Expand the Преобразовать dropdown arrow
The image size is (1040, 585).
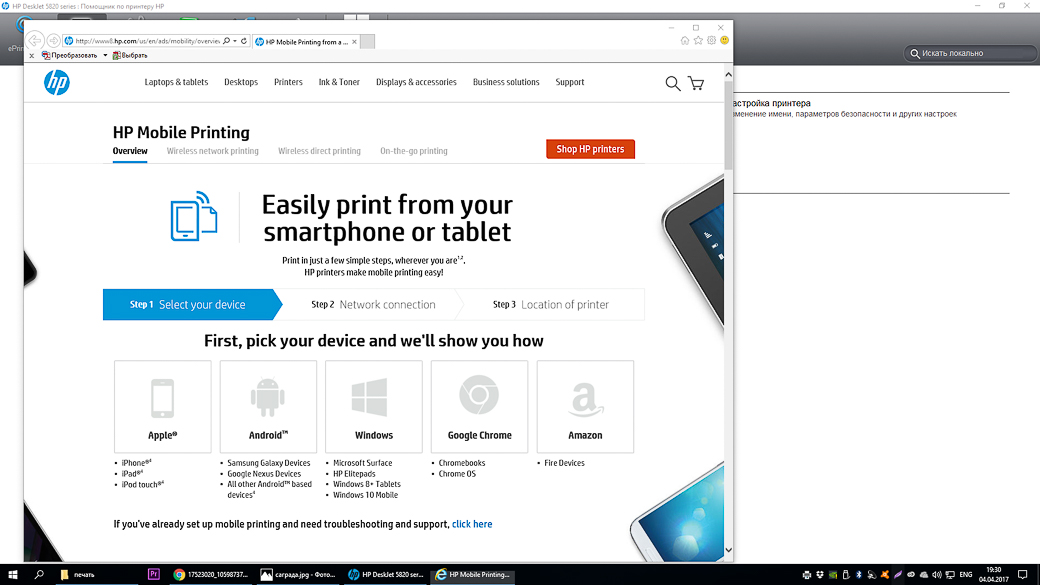coord(105,56)
